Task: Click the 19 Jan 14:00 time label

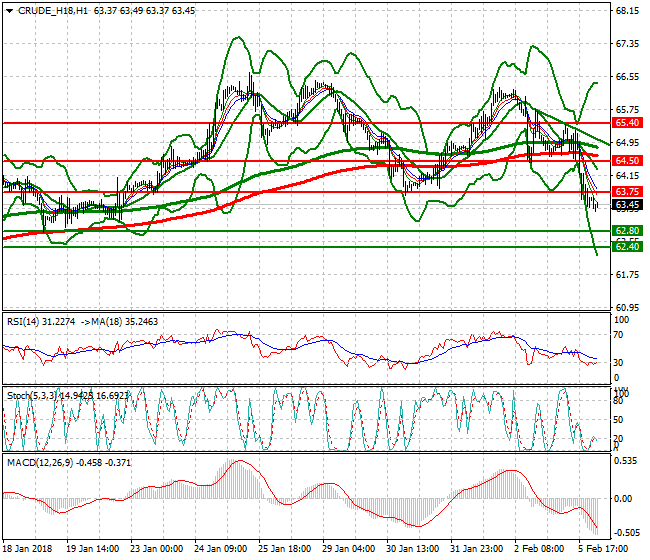Action: (93, 549)
